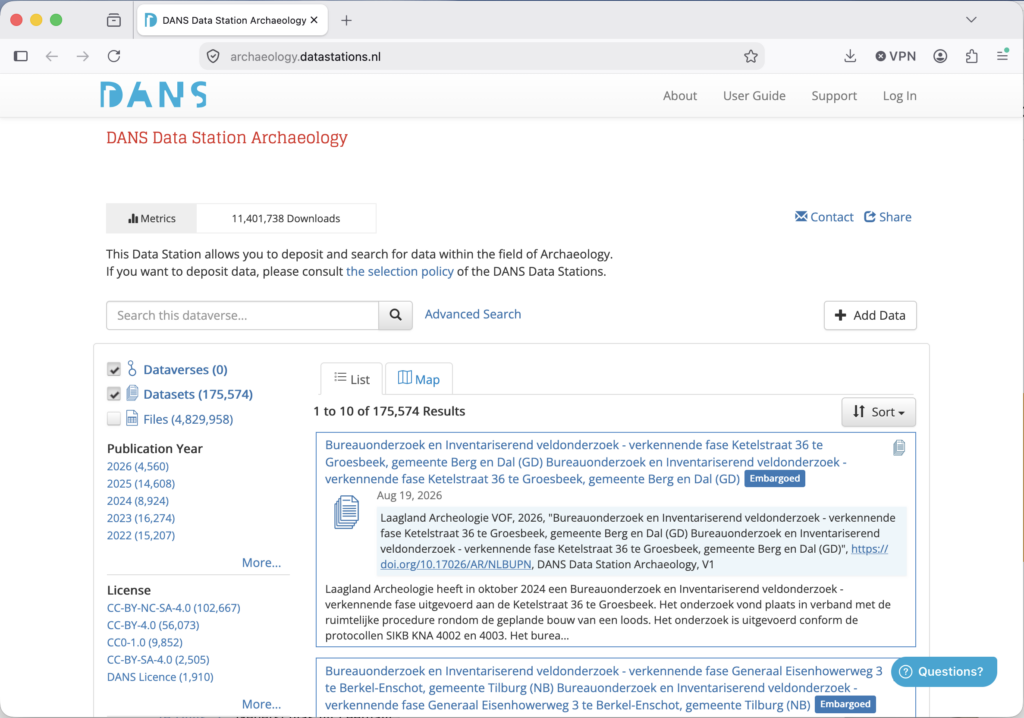This screenshot has width=1024, height=718.
Task: Open the browser application menu icon
Action: pyautogui.click(x=1002, y=56)
